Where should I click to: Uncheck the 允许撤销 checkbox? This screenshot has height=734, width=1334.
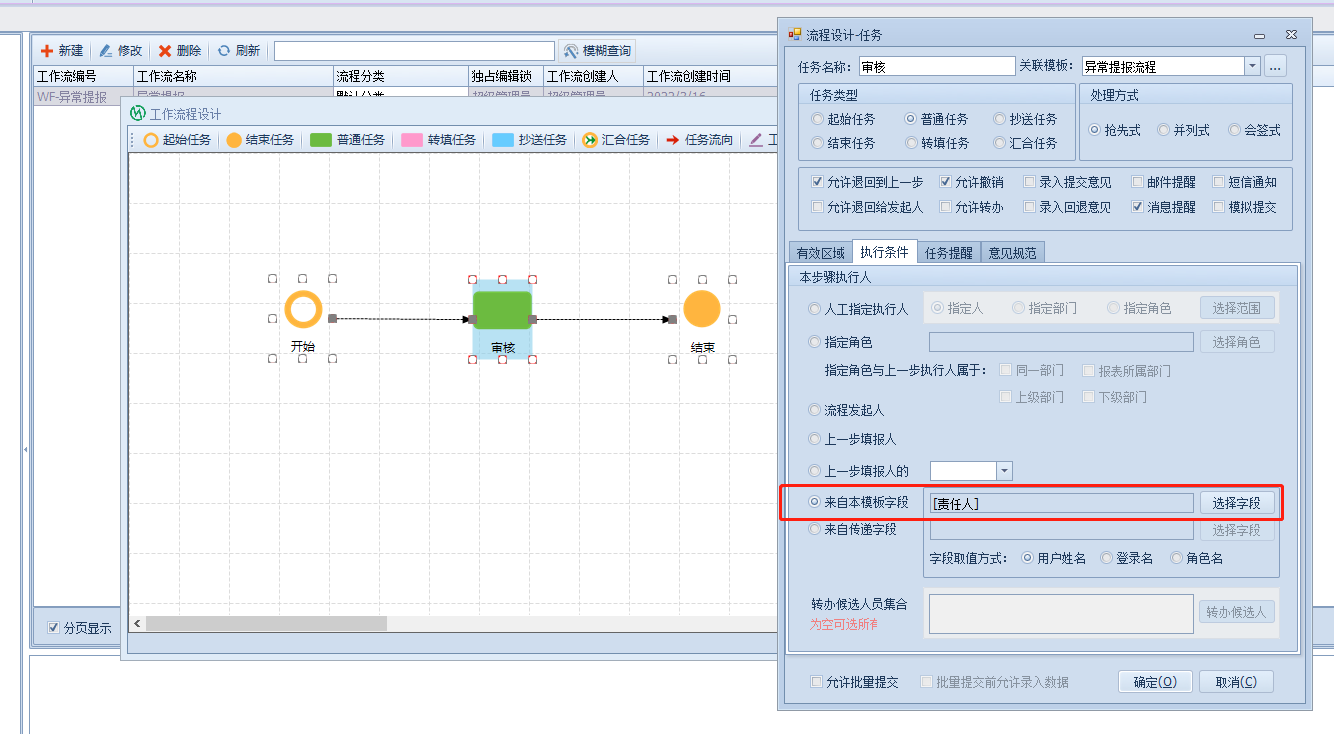click(946, 182)
